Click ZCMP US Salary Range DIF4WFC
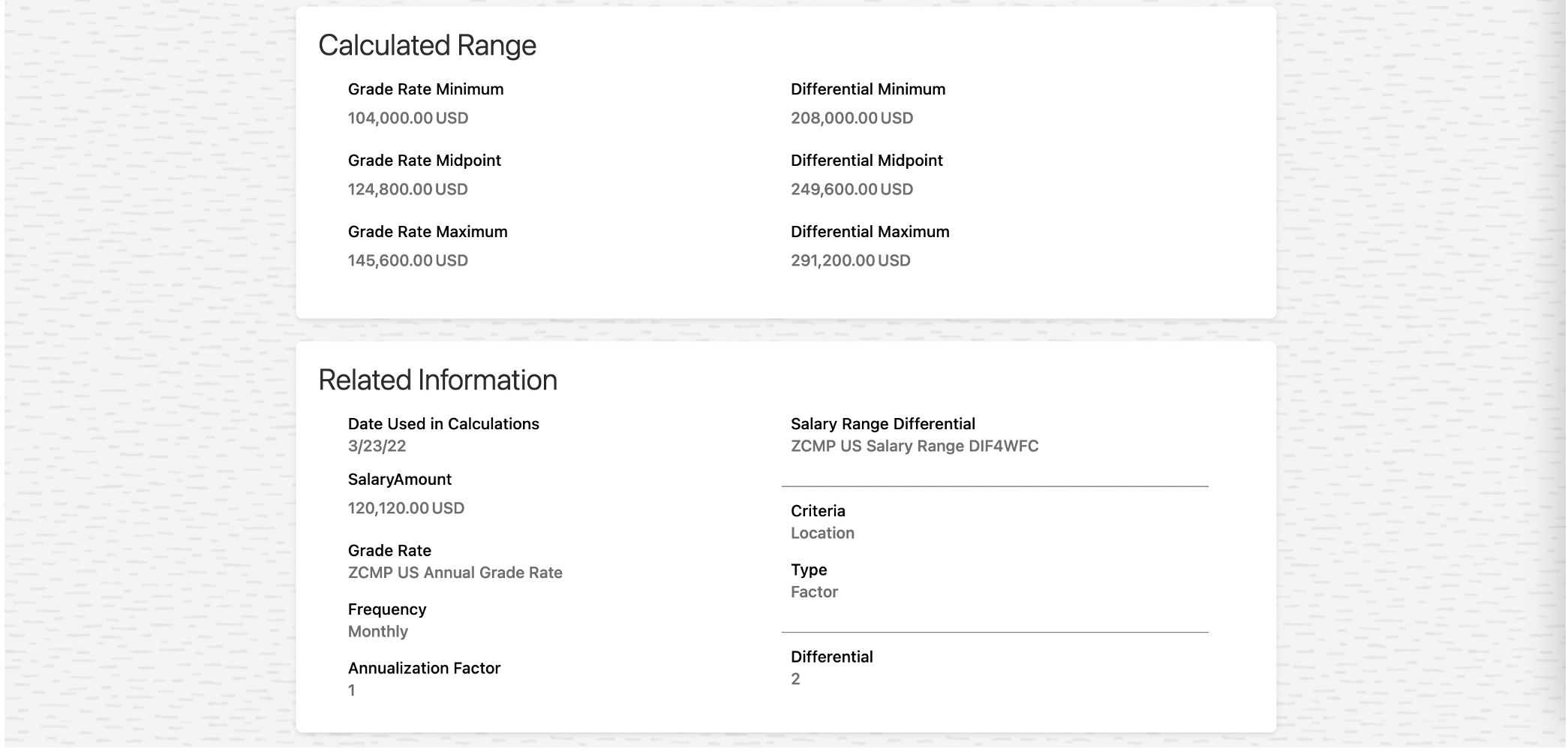 tap(915, 447)
